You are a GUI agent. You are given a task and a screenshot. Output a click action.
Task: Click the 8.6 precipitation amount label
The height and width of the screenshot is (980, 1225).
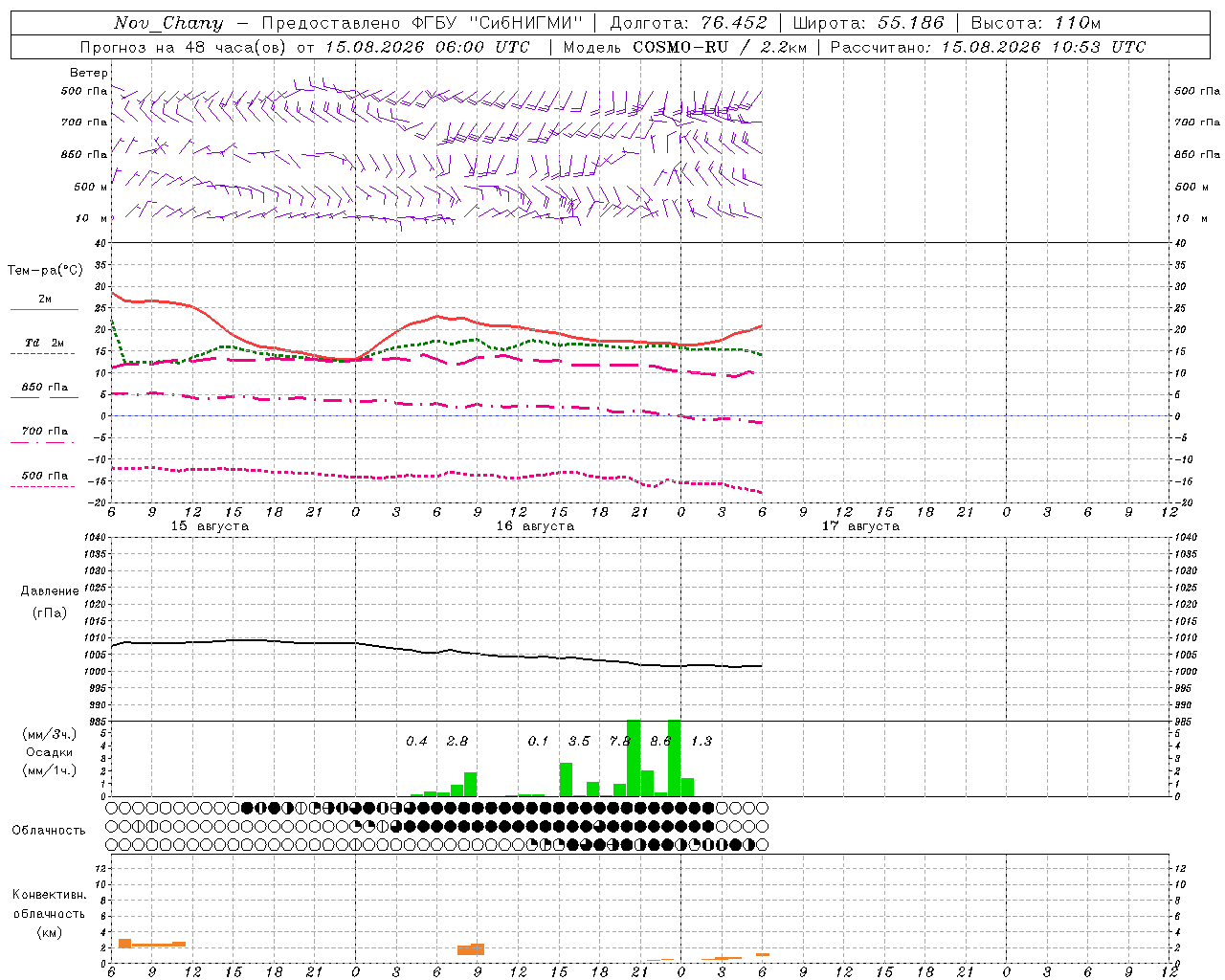pos(660,741)
